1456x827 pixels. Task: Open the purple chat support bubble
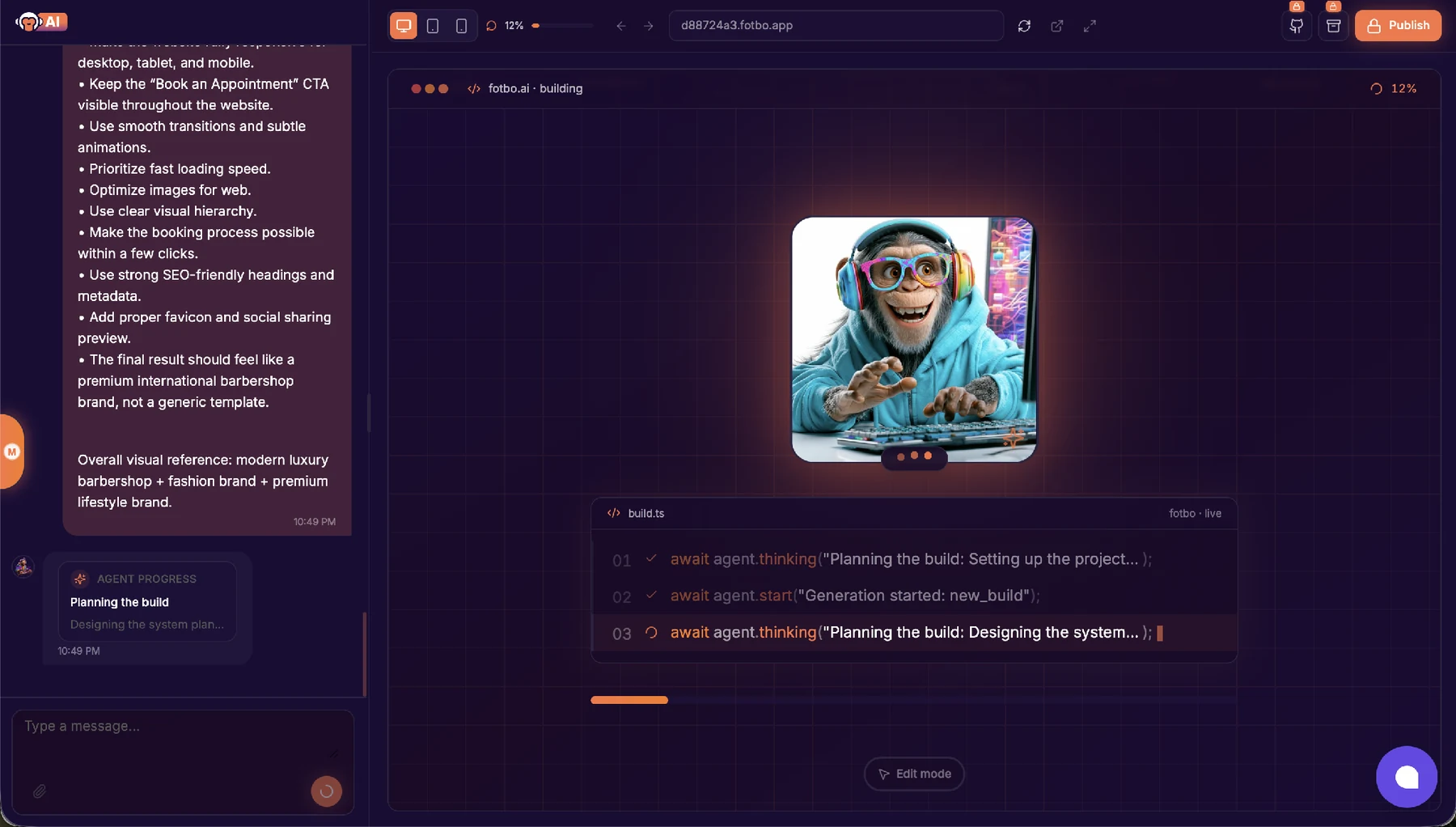click(x=1407, y=777)
